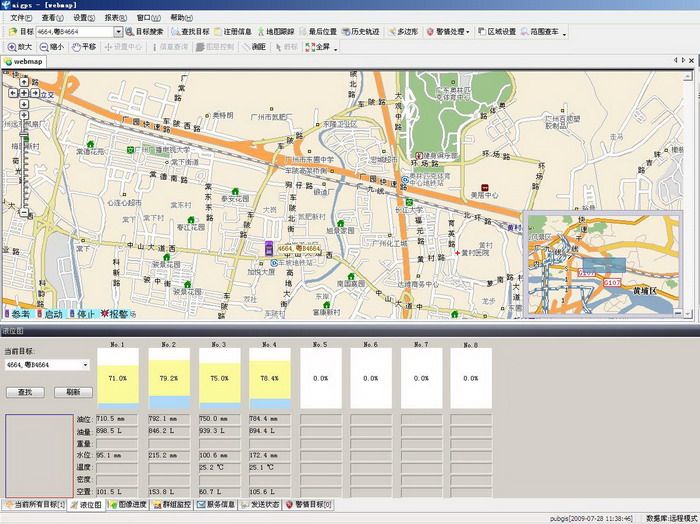Click the blue viewport rectangle in overview map
Image resolution: width=700 pixels, height=524 pixels.
tap(604, 265)
